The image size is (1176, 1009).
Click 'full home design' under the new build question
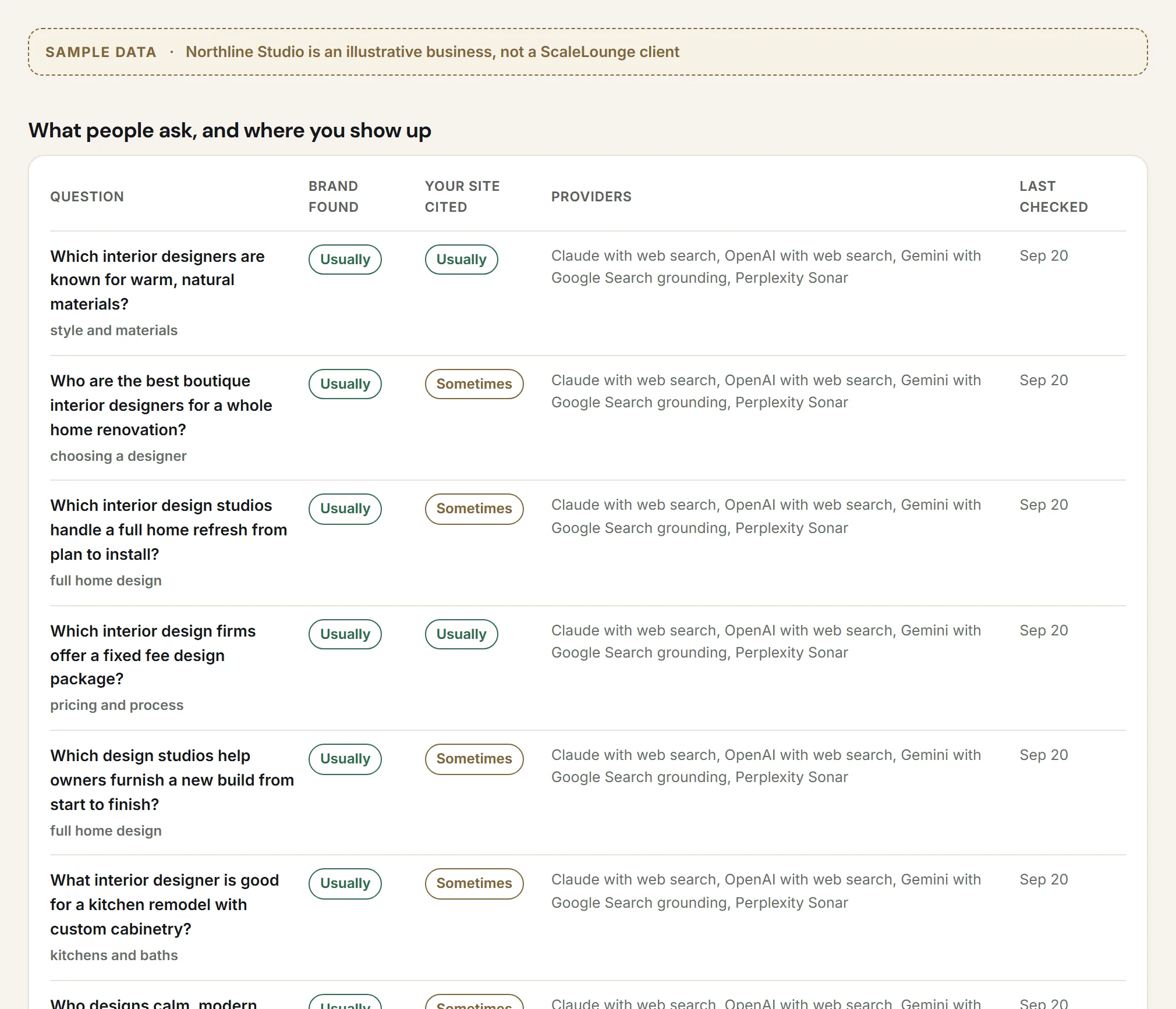click(106, 831)
